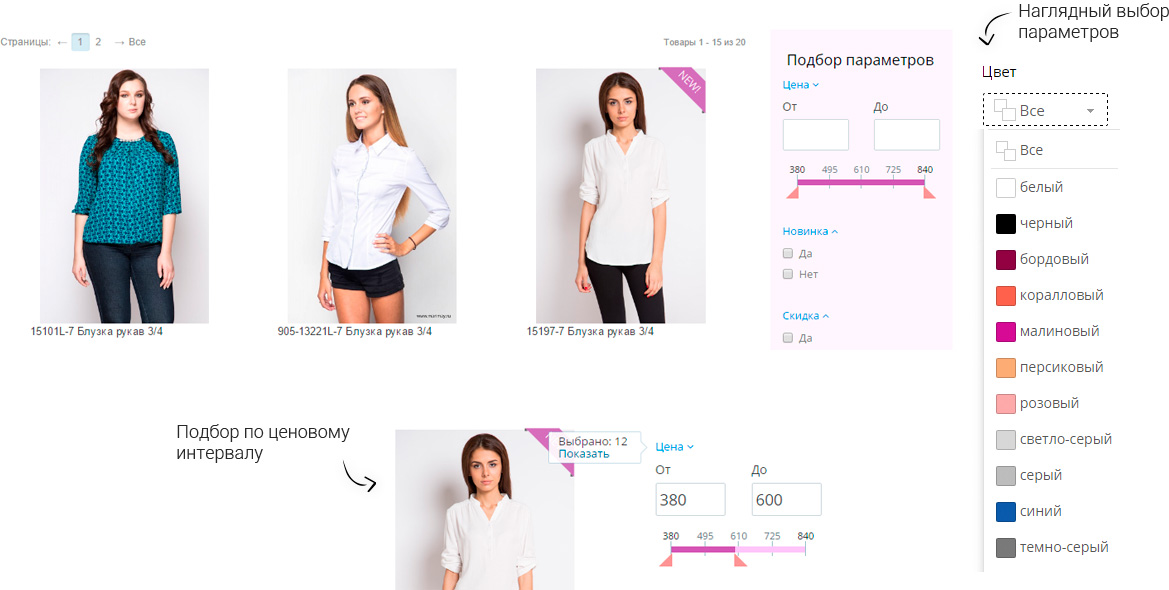Pick the малиновый color option
The height and width of the screenshot is (590, 1169).
click(x=1052, y=331)
